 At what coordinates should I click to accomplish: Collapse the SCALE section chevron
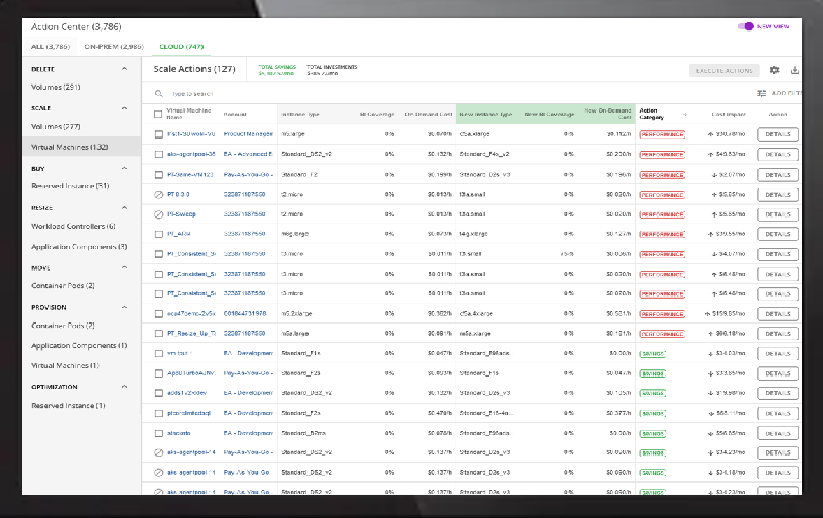click(124, 108)
